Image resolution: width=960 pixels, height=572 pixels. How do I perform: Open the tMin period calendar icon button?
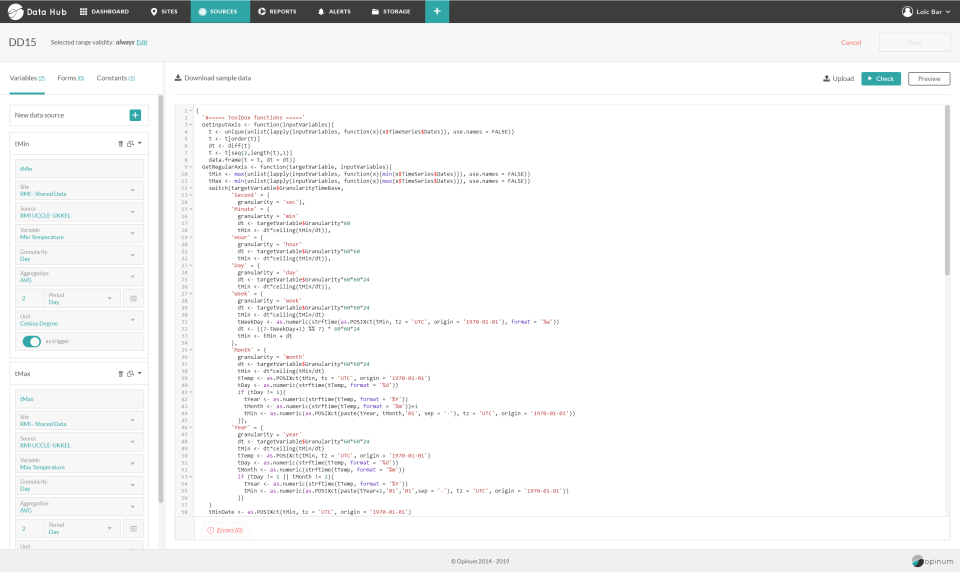[x=133, y=298]
